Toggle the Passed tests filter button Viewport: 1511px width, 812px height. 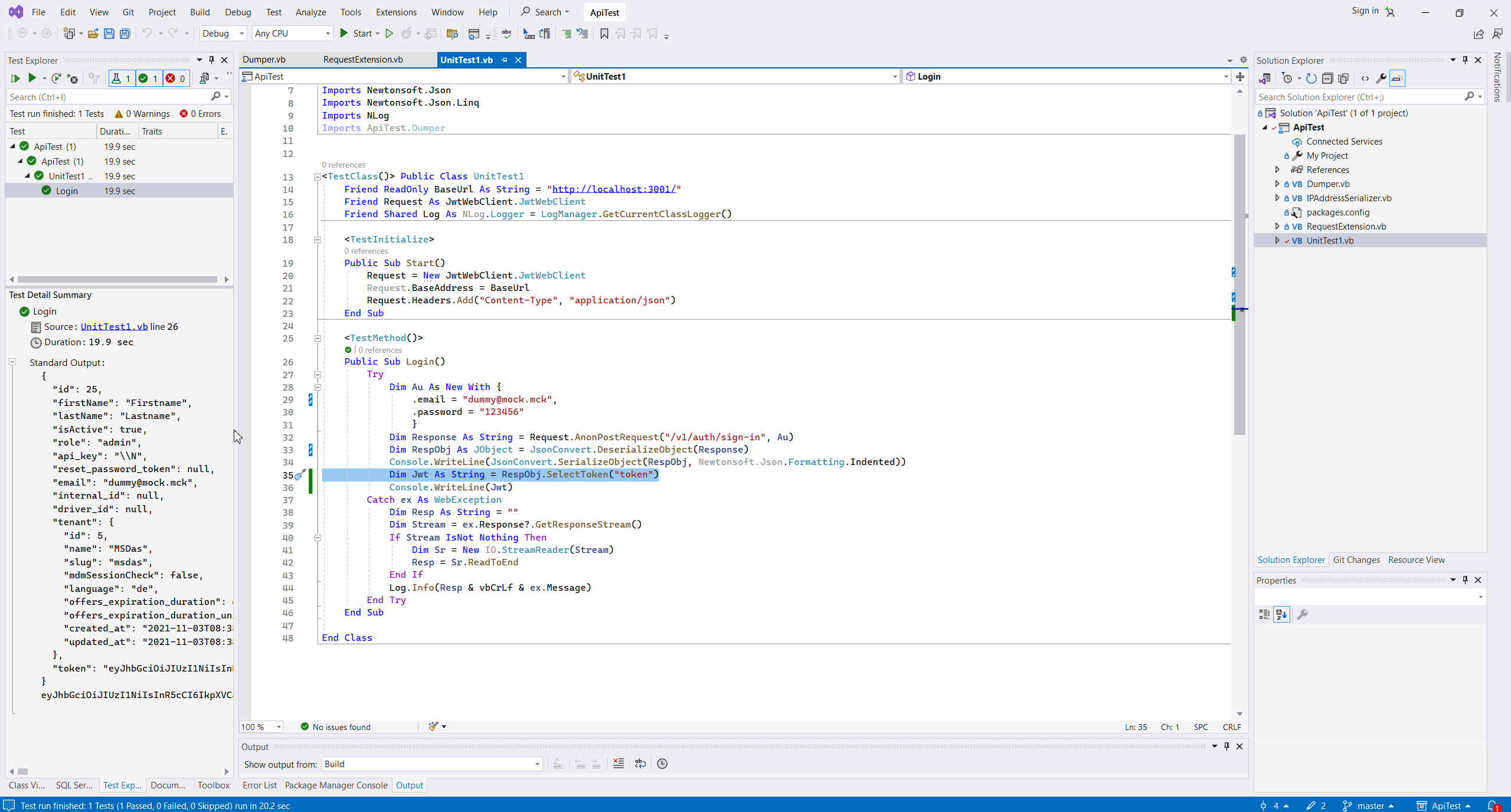tap(149, 78)
